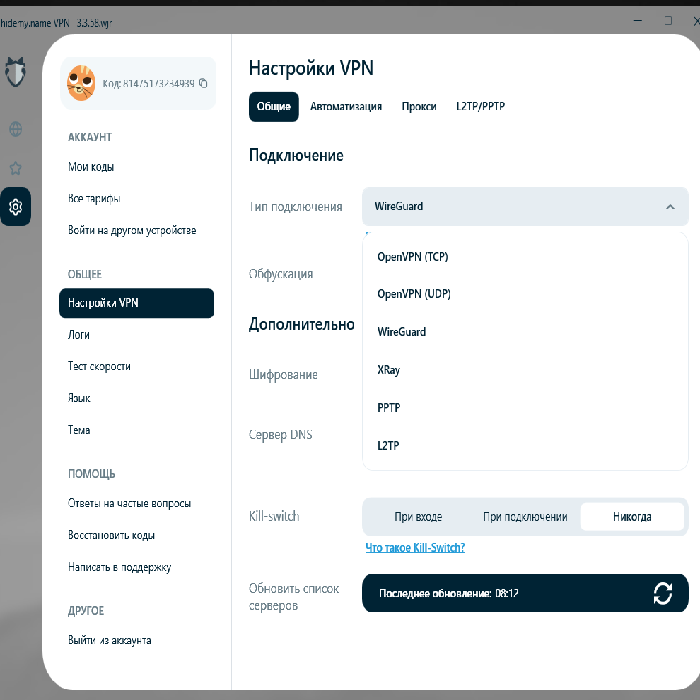Click the orange cat avatar
This screenshot has height=700, width=700.
[82, 83]
